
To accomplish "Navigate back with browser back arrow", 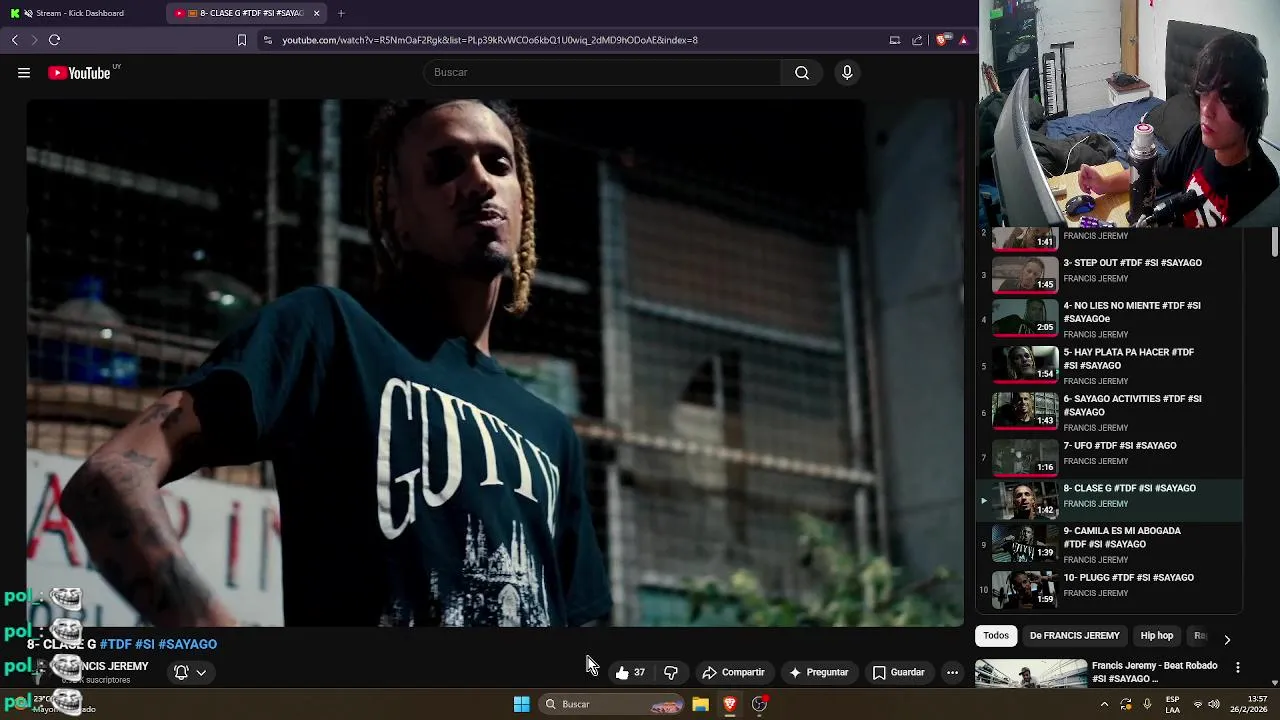I will coord(15,40).
